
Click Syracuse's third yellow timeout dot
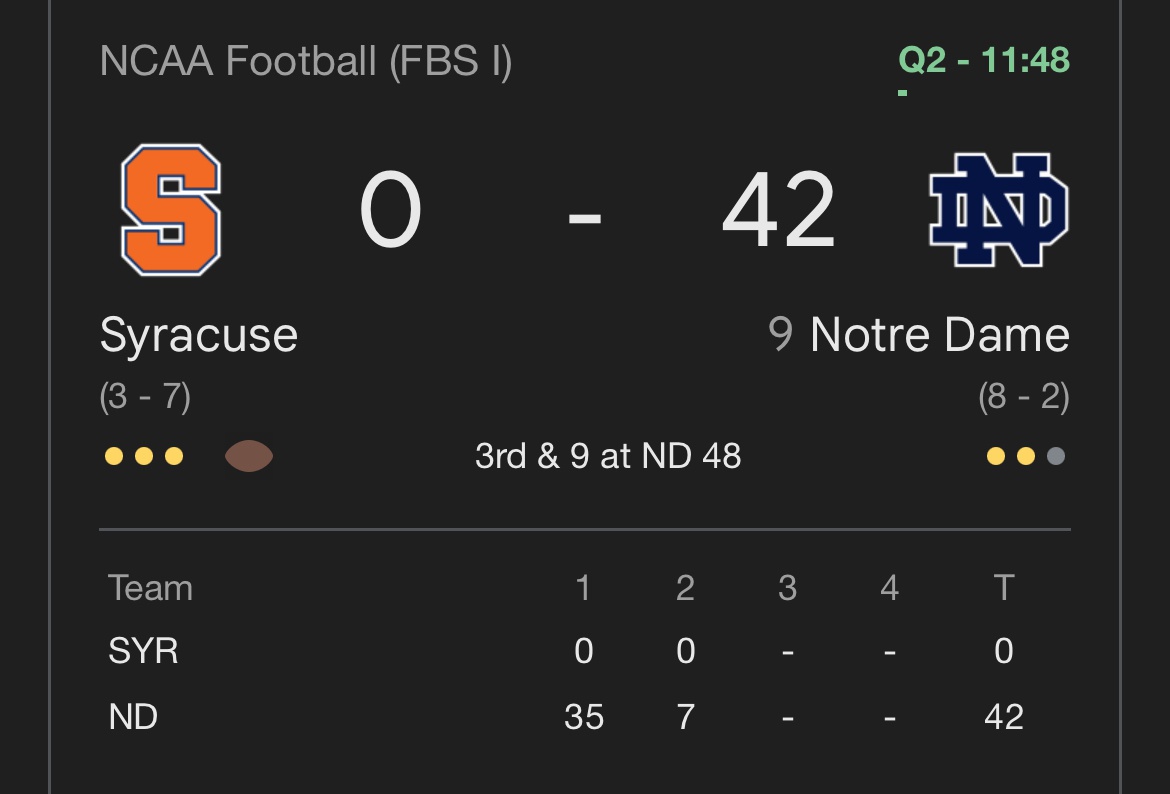tap(174, 456)
